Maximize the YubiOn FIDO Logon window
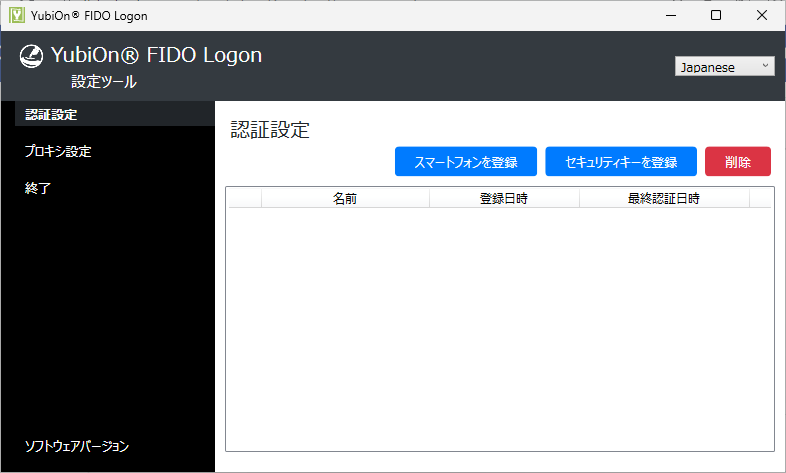Viewport: 786px width, 473px height. coord(716,16)
